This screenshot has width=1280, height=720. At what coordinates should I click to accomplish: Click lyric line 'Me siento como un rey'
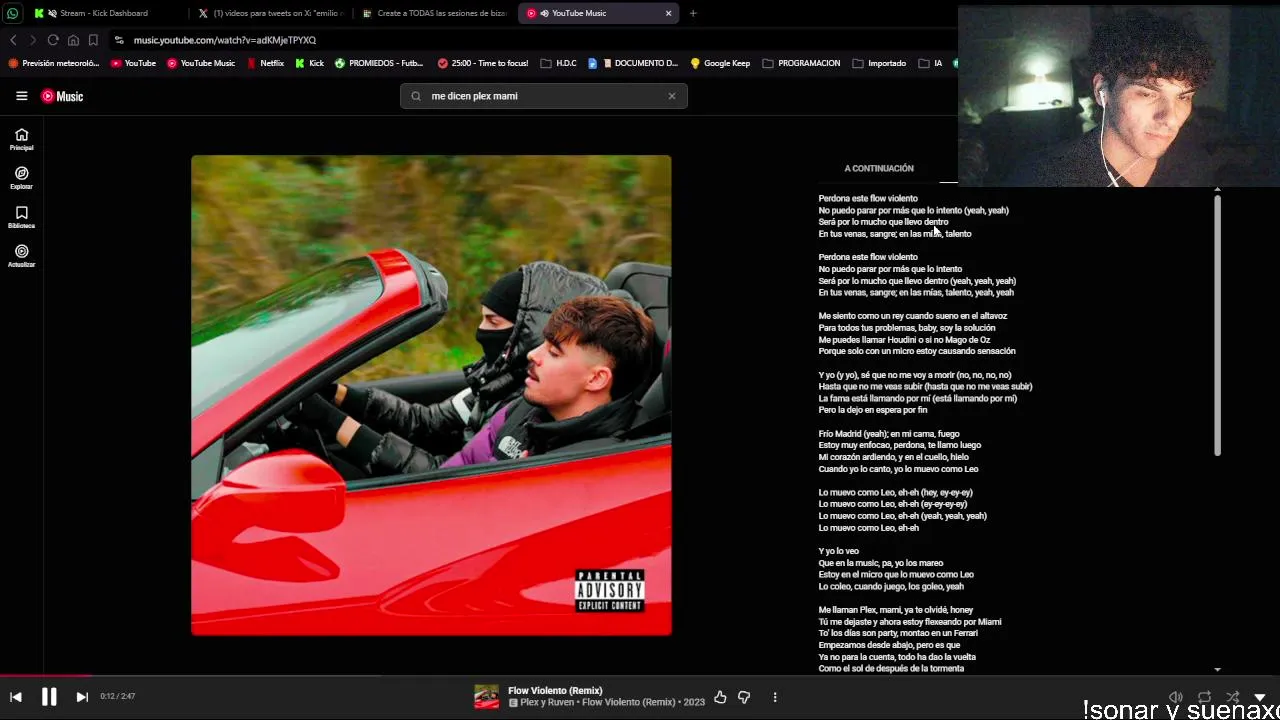click(x=913, y=316)
